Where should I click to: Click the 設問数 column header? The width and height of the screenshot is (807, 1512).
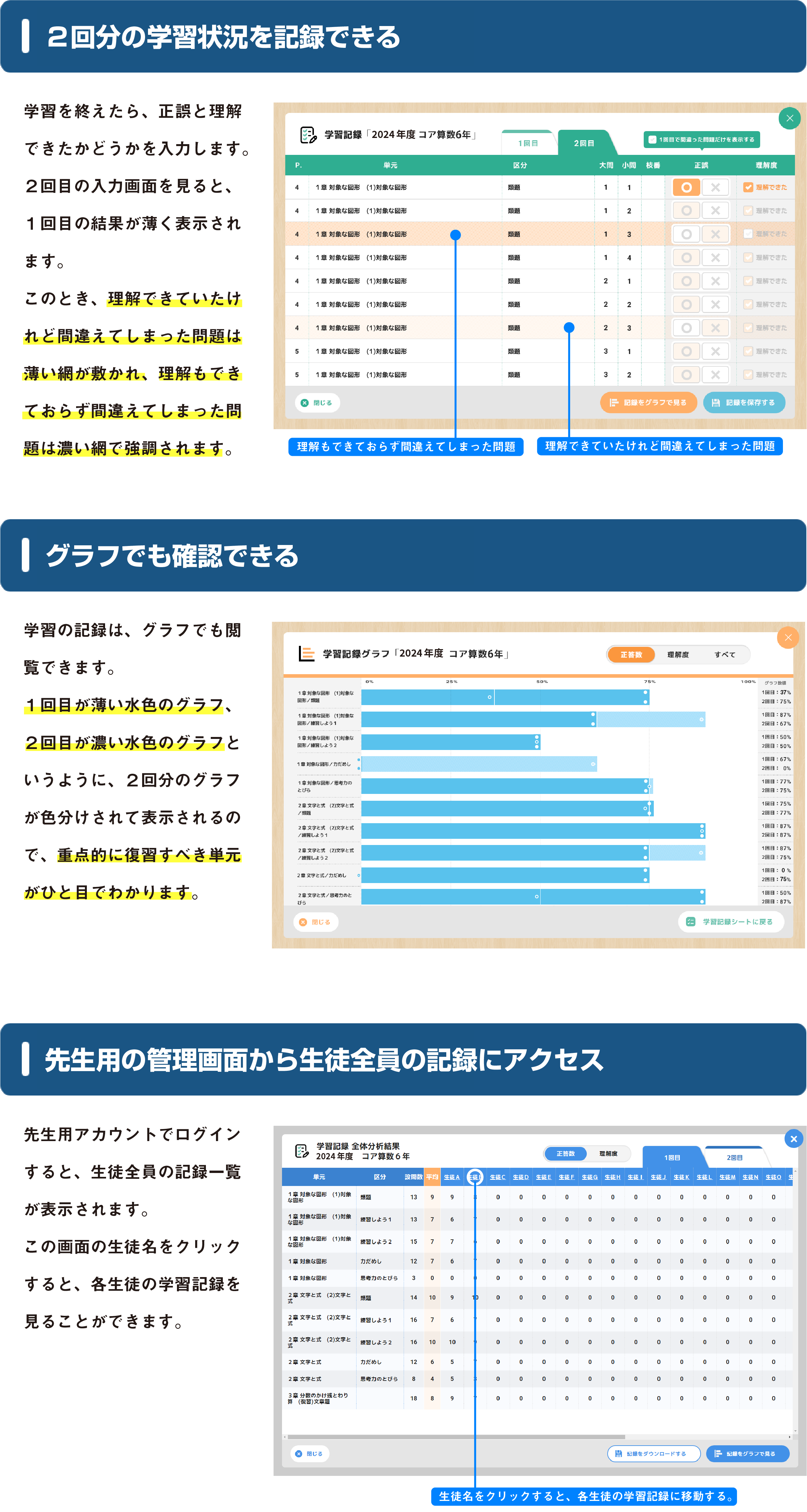414,1177
